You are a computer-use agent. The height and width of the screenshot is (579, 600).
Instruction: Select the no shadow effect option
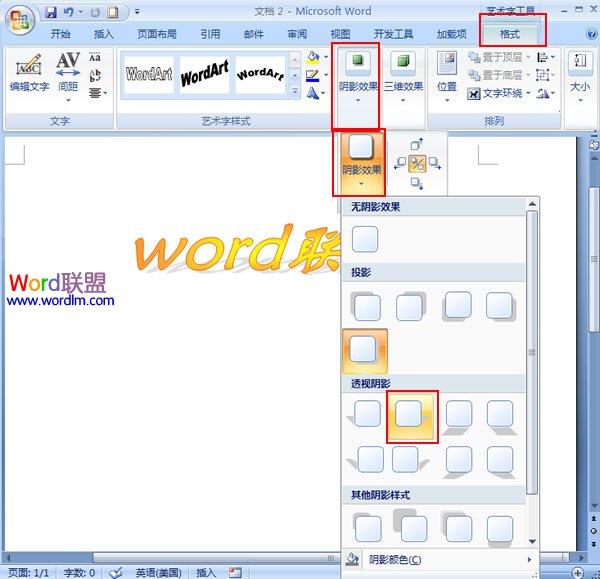point(365,239)
